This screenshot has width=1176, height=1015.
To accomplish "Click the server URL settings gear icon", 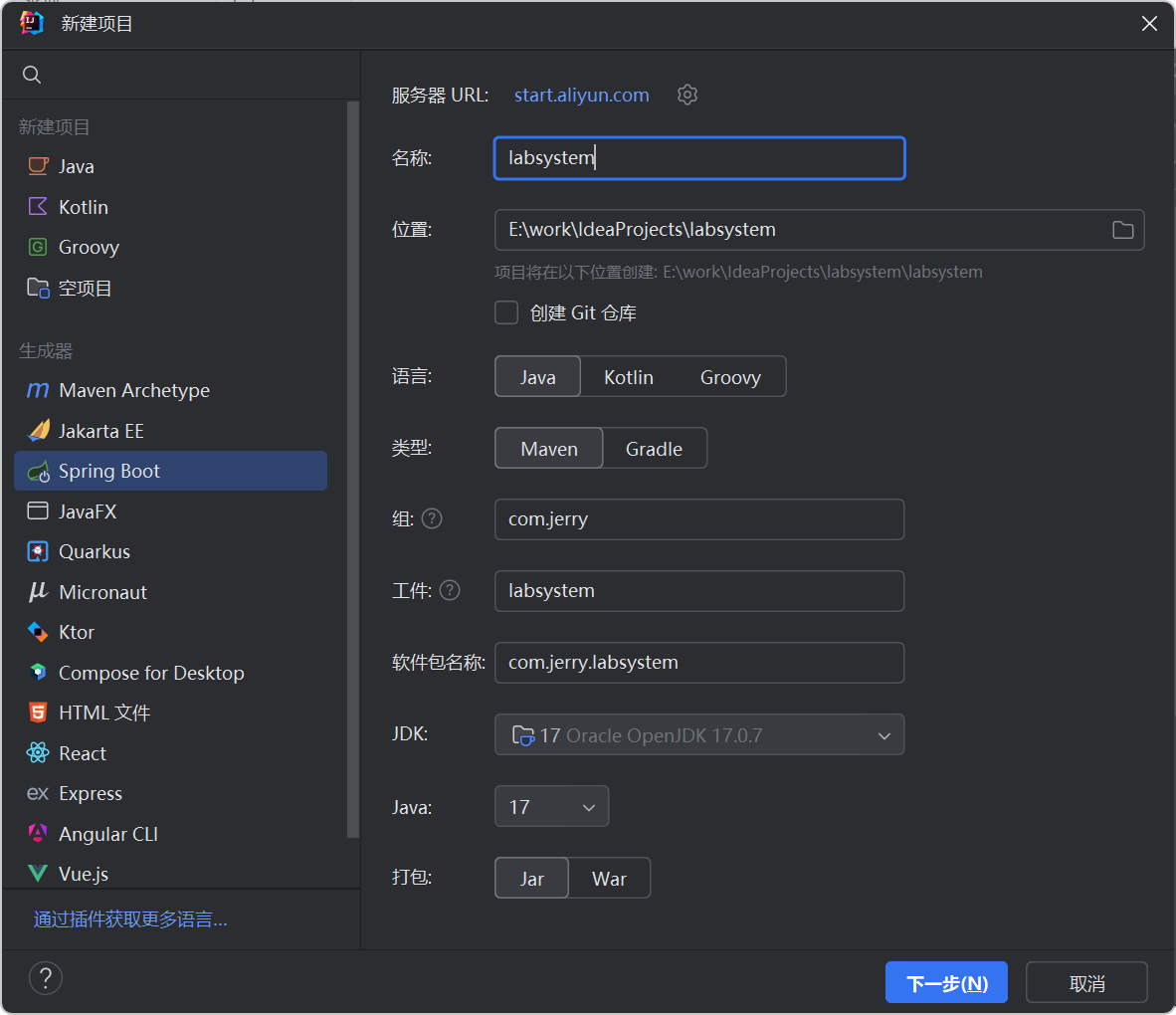I will point(686,95).
